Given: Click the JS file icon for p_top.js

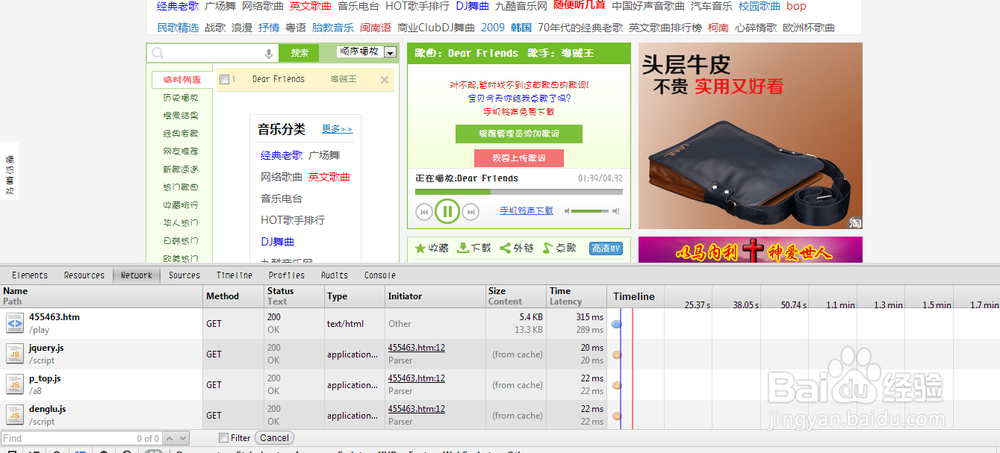Looking at the screenshot, I should coord(15,385).
